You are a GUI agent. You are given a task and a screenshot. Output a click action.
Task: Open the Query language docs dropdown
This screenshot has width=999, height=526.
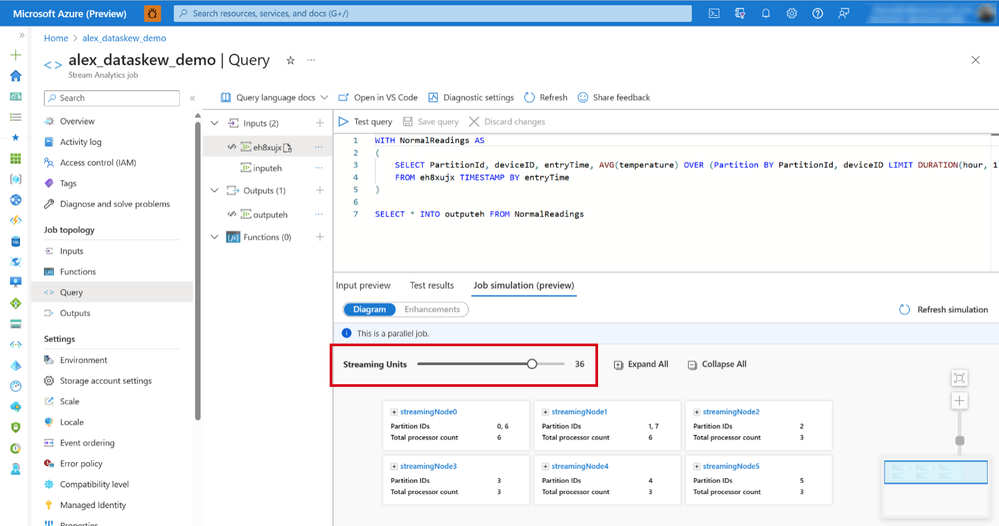[275, 97]
